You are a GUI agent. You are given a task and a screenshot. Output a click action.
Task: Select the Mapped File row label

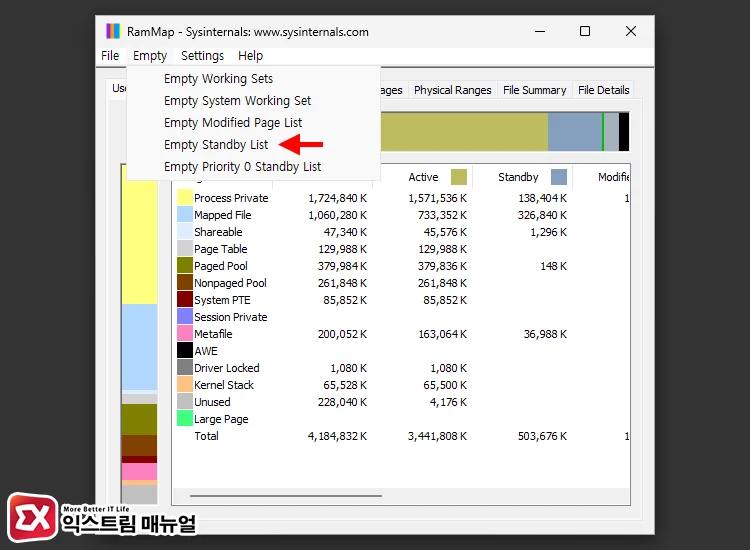tap(222, 215)
